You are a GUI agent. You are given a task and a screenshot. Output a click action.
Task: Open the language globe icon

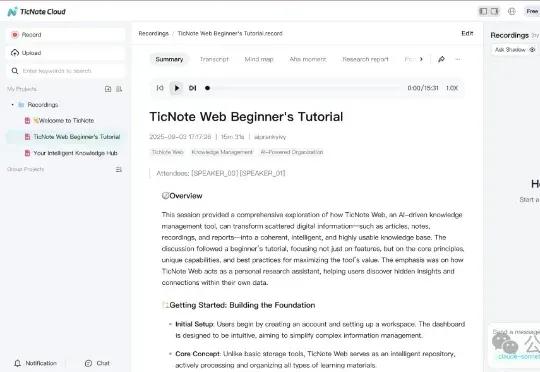coord(512,11)
